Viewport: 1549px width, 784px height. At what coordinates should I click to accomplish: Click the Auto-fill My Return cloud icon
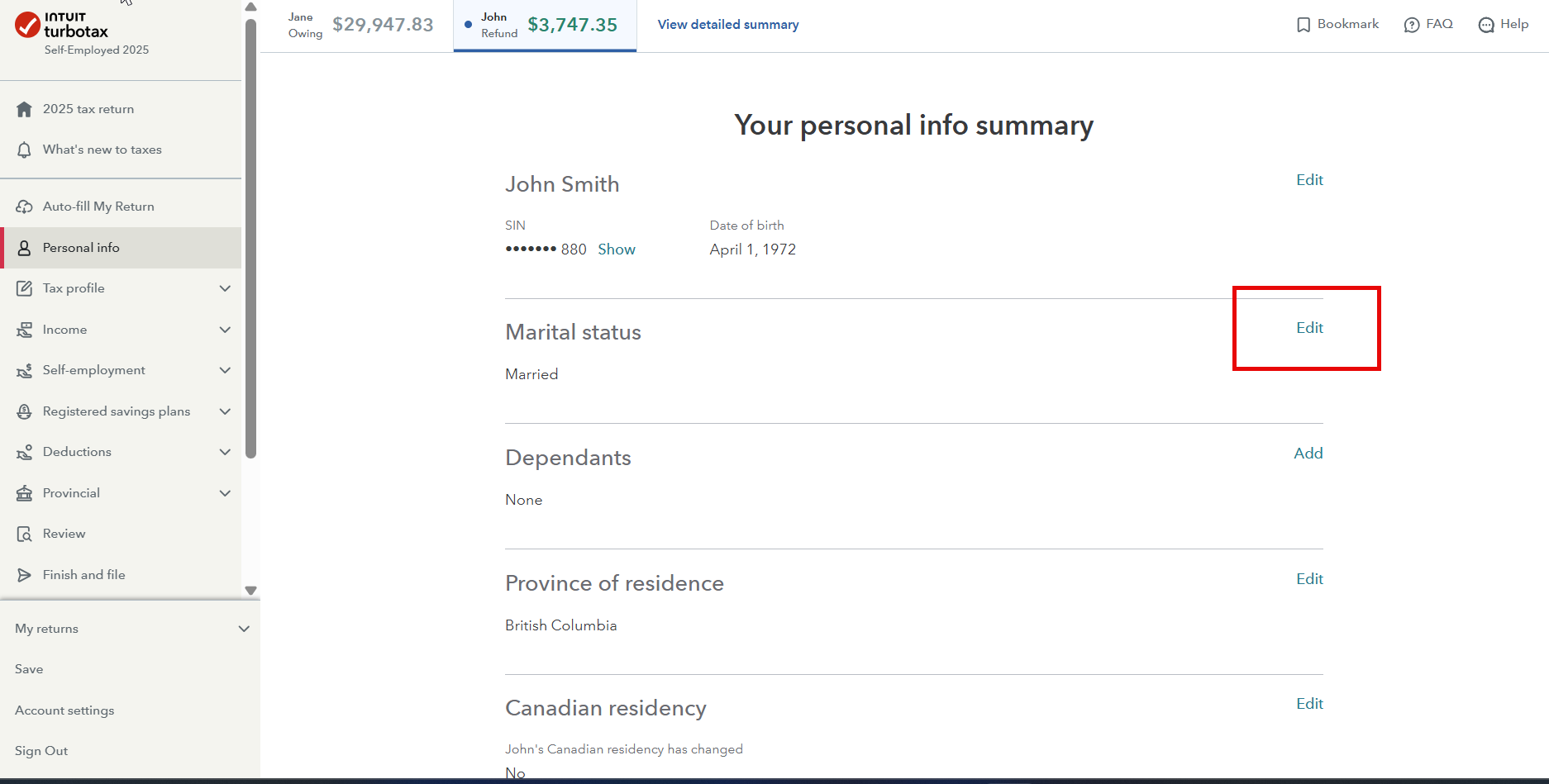pyautogui.click(x=24, y=207)
